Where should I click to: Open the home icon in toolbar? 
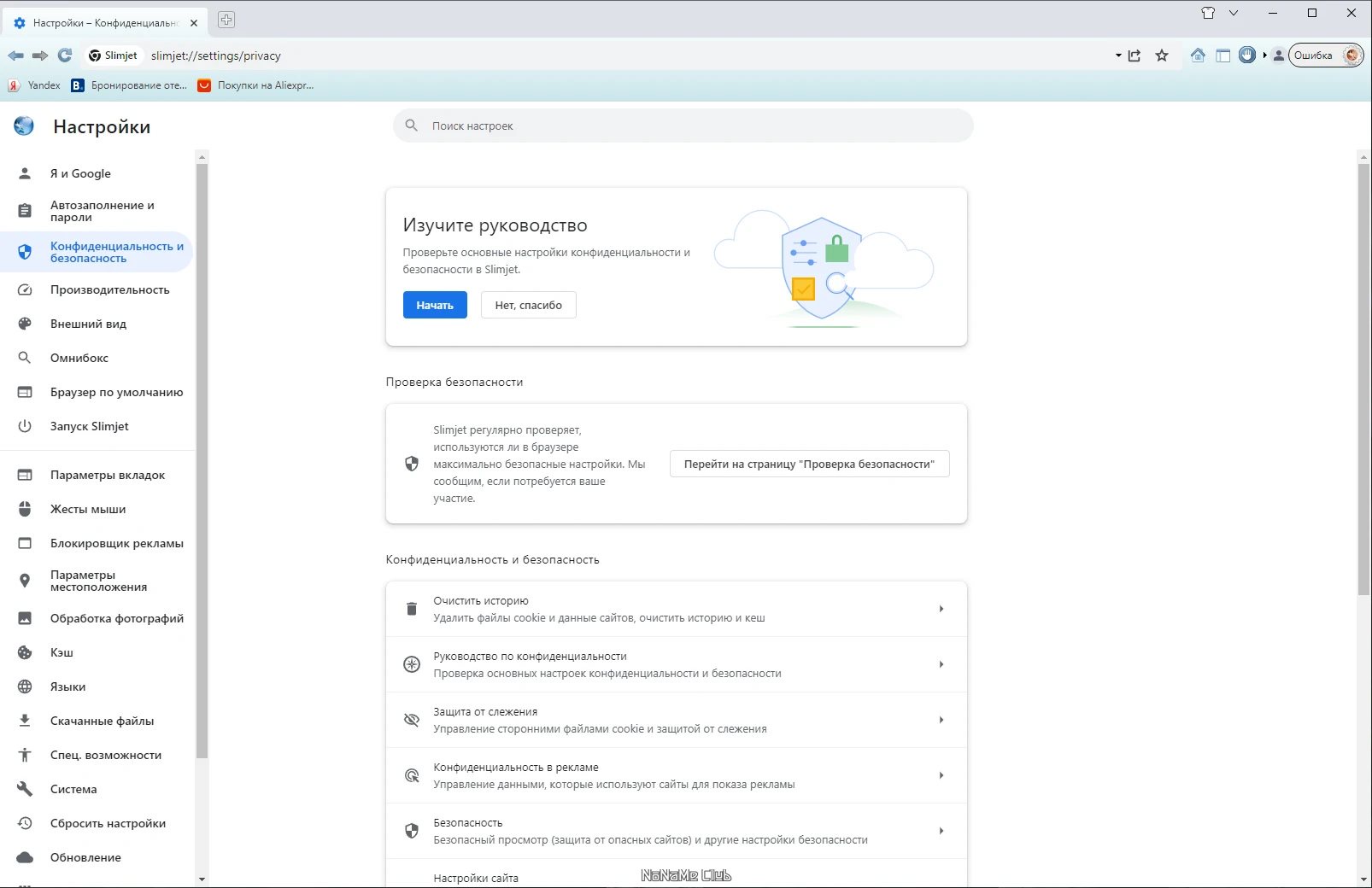[x=1198, y=55]
